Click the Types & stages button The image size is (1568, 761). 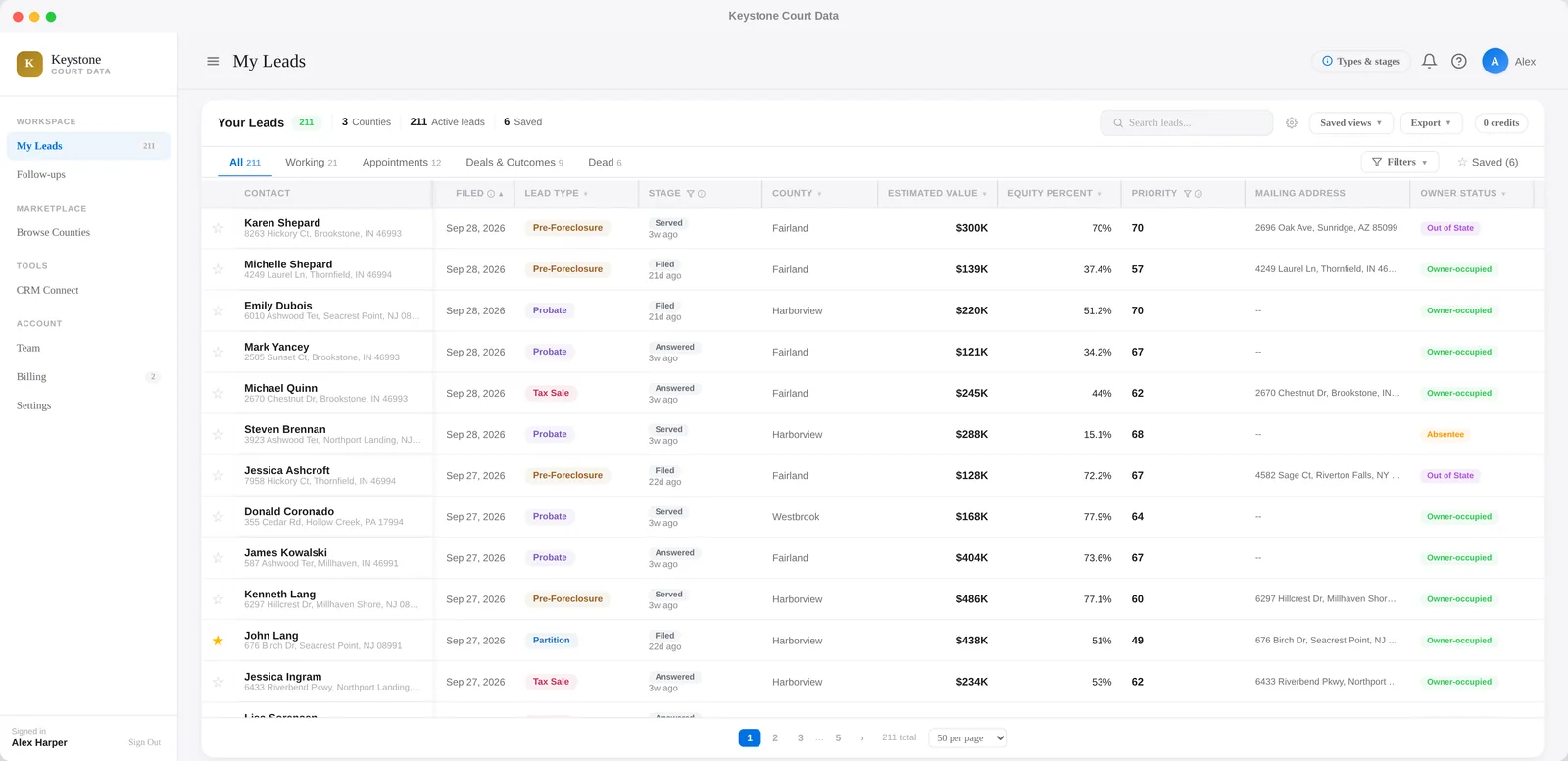click(x=1360, y=61)
